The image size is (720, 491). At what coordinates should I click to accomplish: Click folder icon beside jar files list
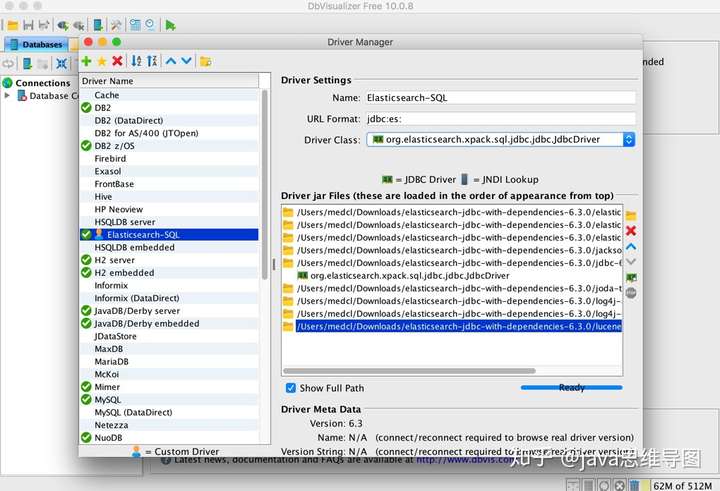click(x=631, y=215)
